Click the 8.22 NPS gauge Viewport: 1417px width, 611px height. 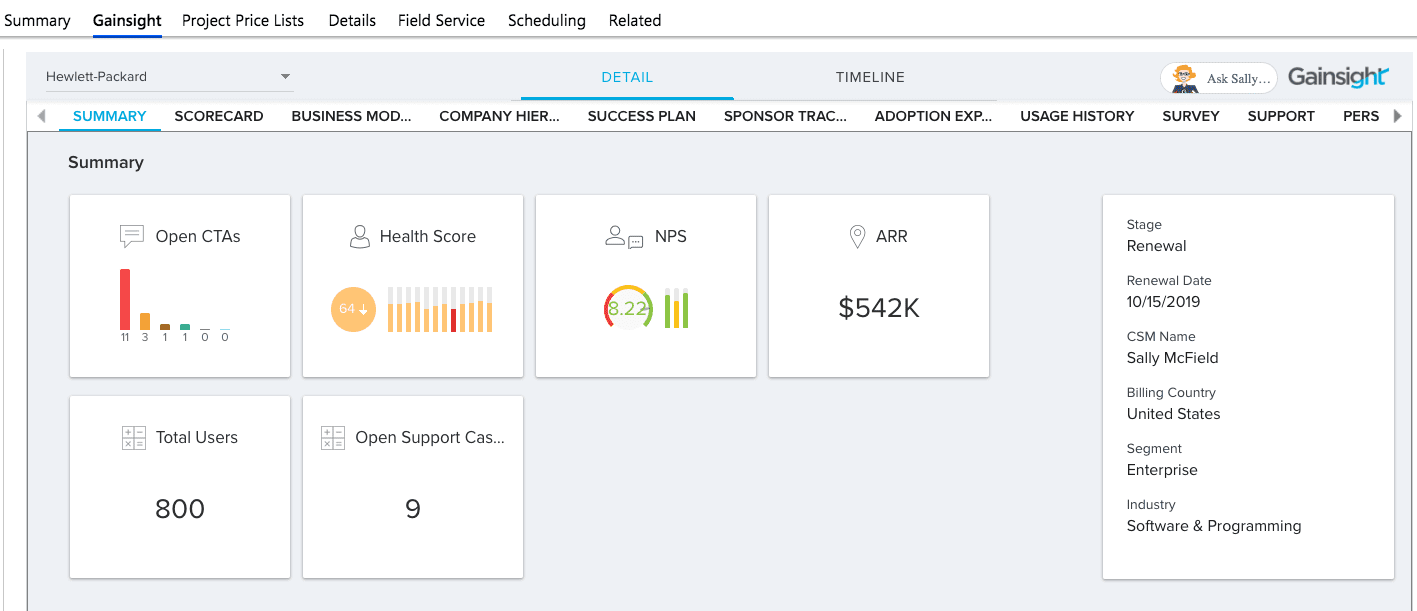[628, 309]
